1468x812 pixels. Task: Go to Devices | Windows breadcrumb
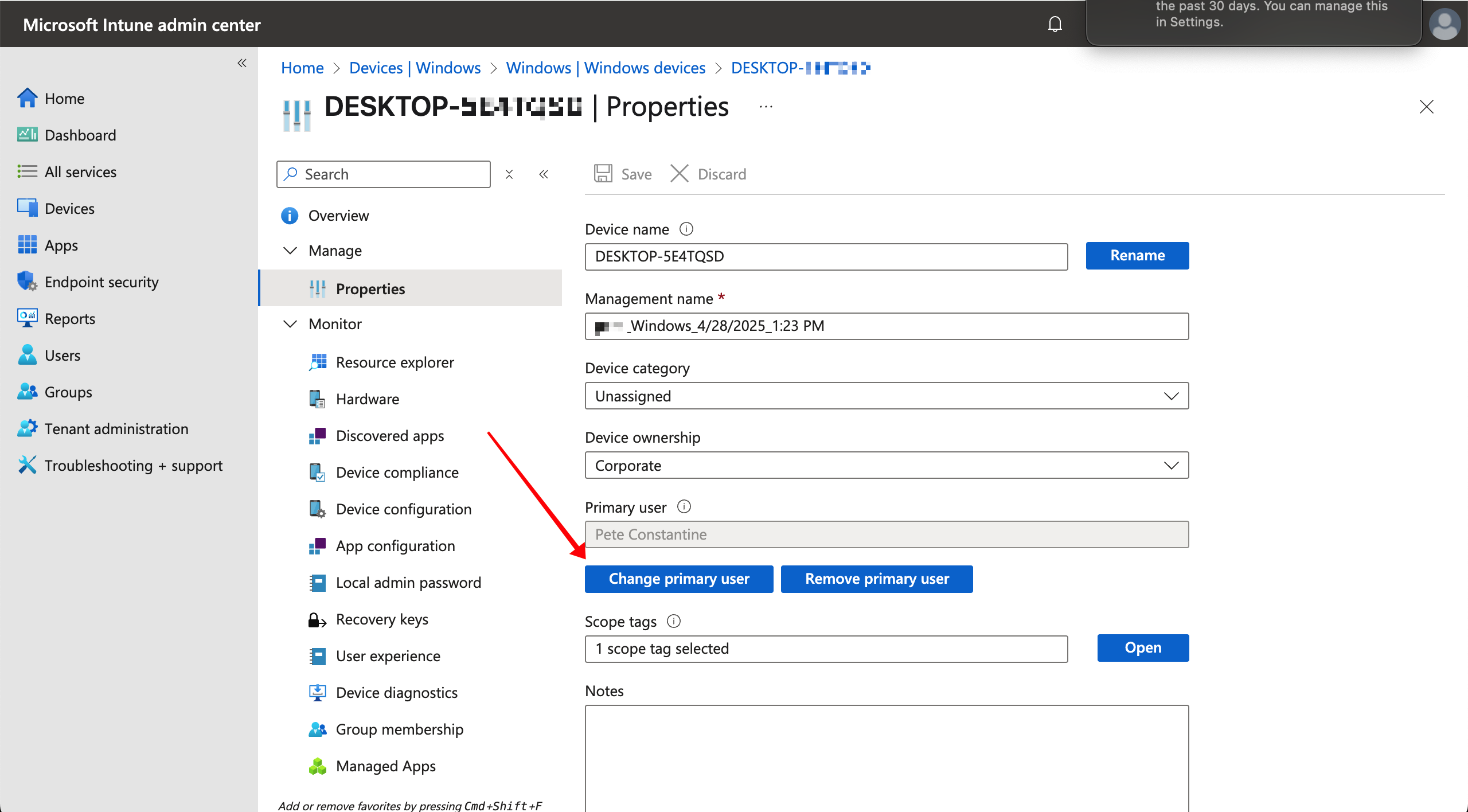415,68
